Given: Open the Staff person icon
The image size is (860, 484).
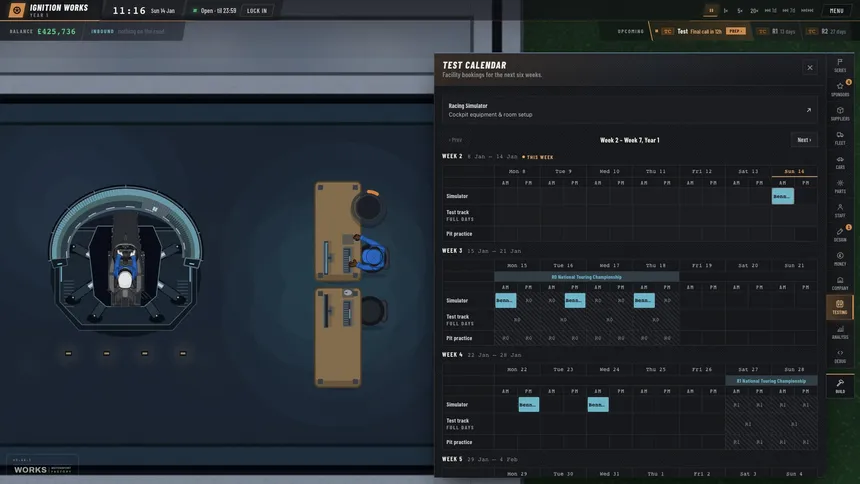Looking at the screenshot, I should coord(840,210).
